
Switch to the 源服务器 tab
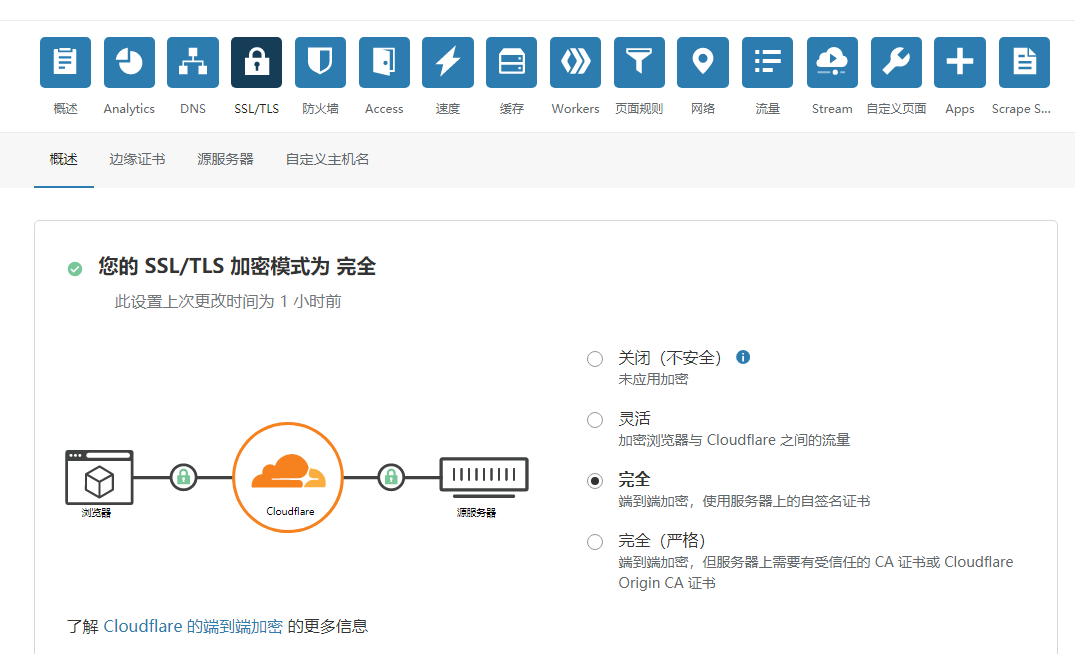226,159
